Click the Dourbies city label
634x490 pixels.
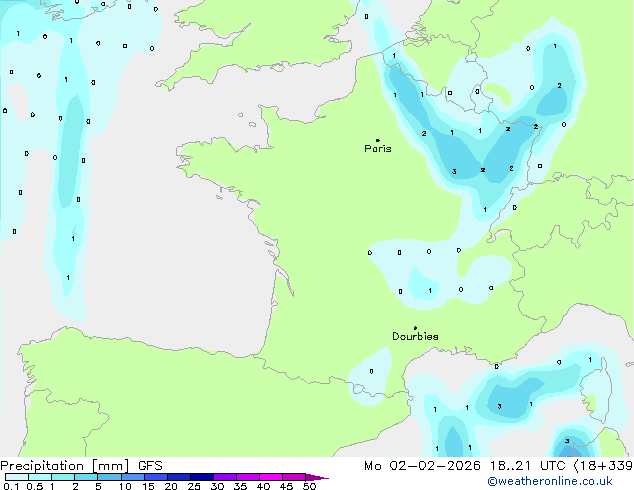pyautogui.click(x=415, y=336)
